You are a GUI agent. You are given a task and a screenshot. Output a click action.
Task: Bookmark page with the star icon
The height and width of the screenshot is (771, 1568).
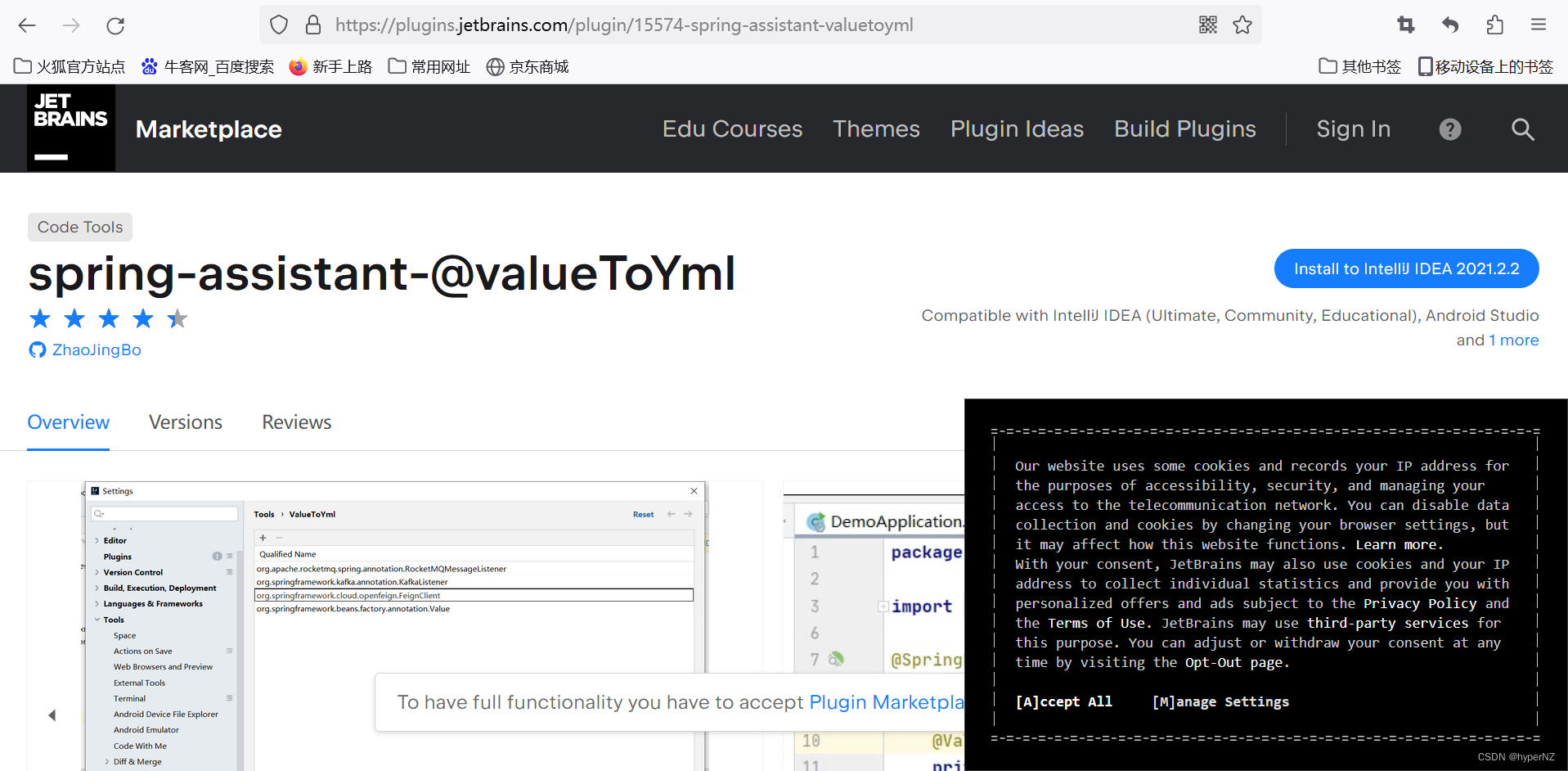click(1242, 25)
